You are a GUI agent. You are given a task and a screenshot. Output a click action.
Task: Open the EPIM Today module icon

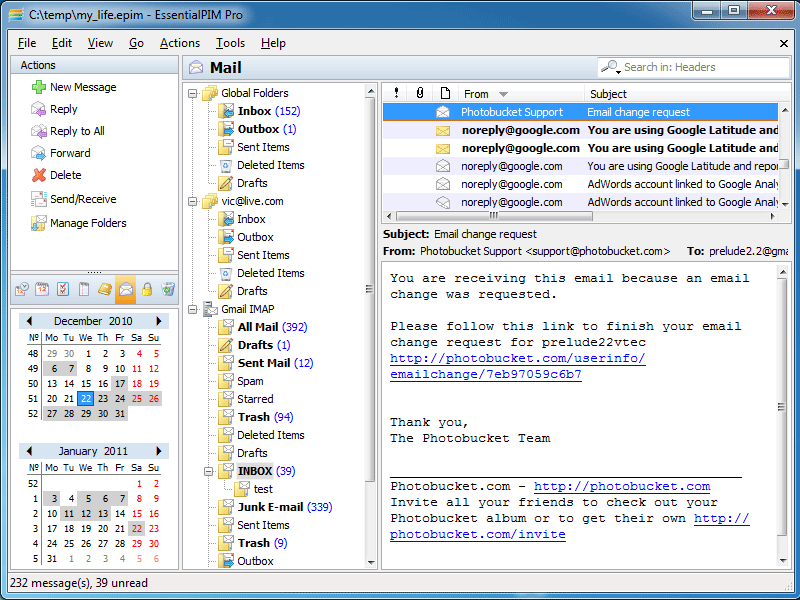point(21,289)
